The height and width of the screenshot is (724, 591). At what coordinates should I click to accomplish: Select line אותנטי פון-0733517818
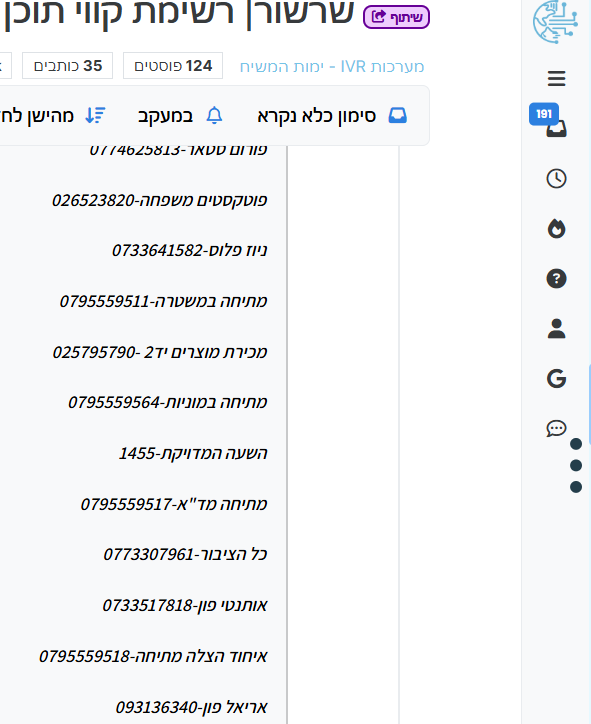point(185,605)
